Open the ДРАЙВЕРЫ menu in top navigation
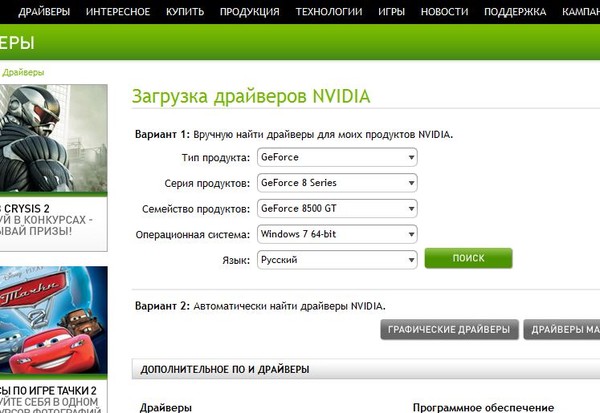 coord(44,12)
